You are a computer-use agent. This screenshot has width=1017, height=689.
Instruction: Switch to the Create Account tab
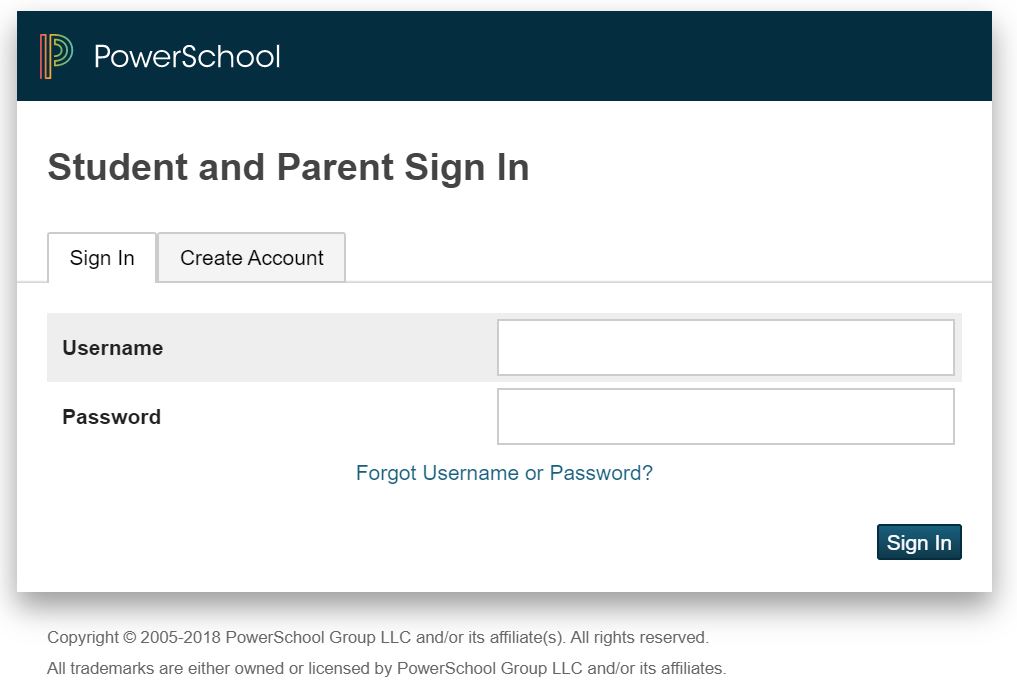pos(252,258)
